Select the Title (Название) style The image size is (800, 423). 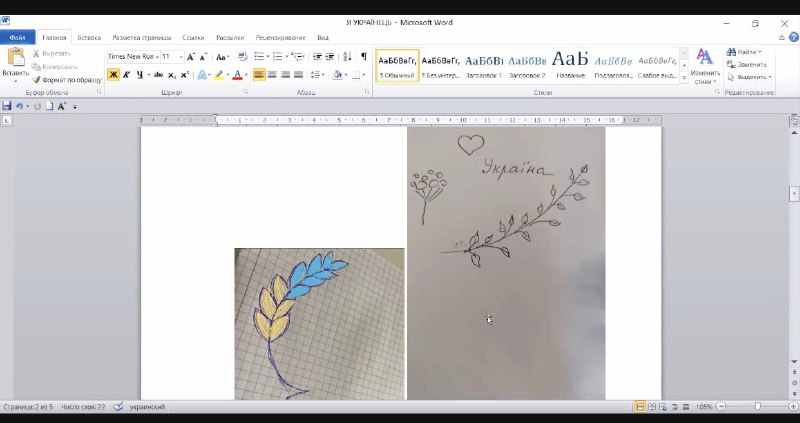(x=570, y=65)
